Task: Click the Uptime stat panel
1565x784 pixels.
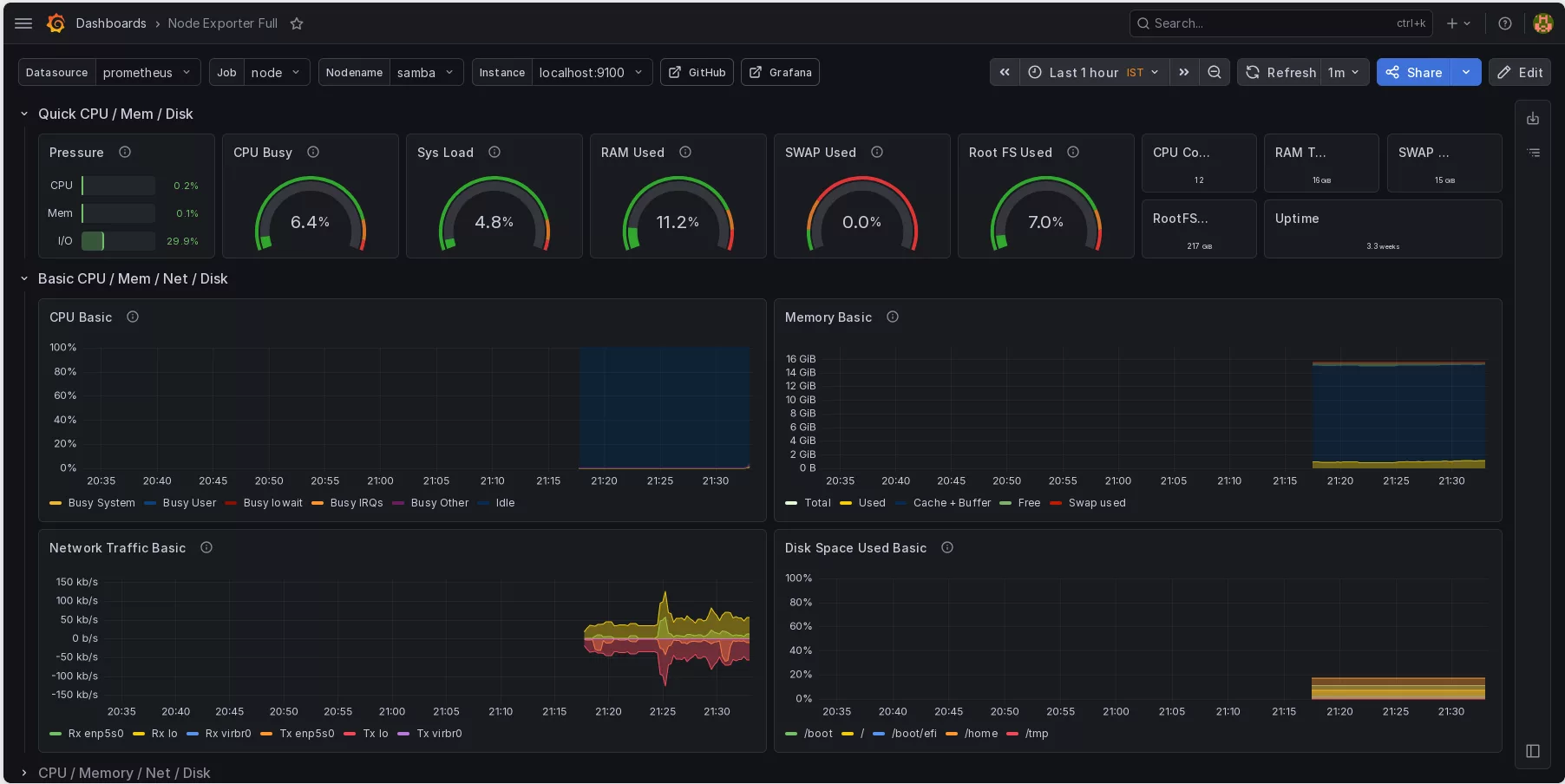Action: (1383, 229)
